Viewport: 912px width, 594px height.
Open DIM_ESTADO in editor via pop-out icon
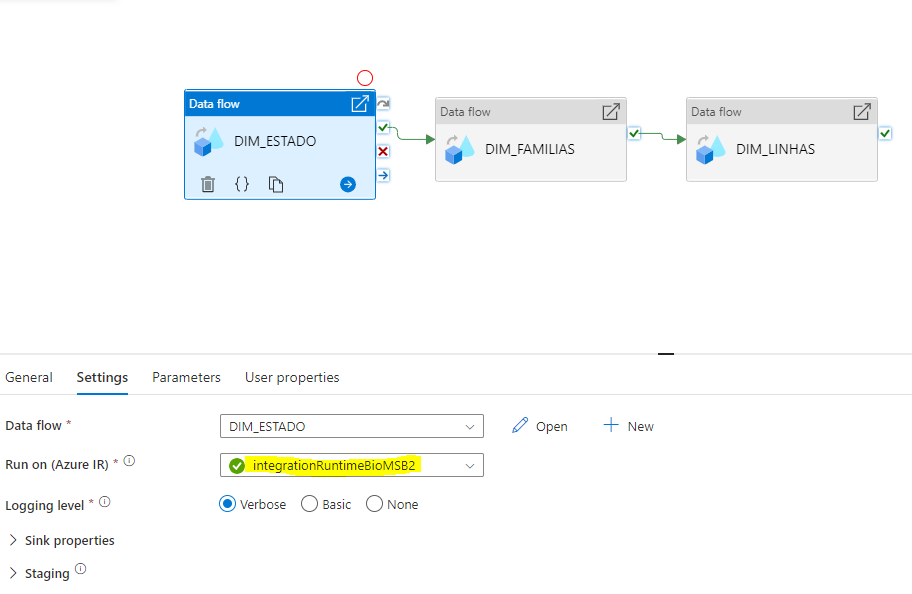pyautogui.click(x=359, y=103)
